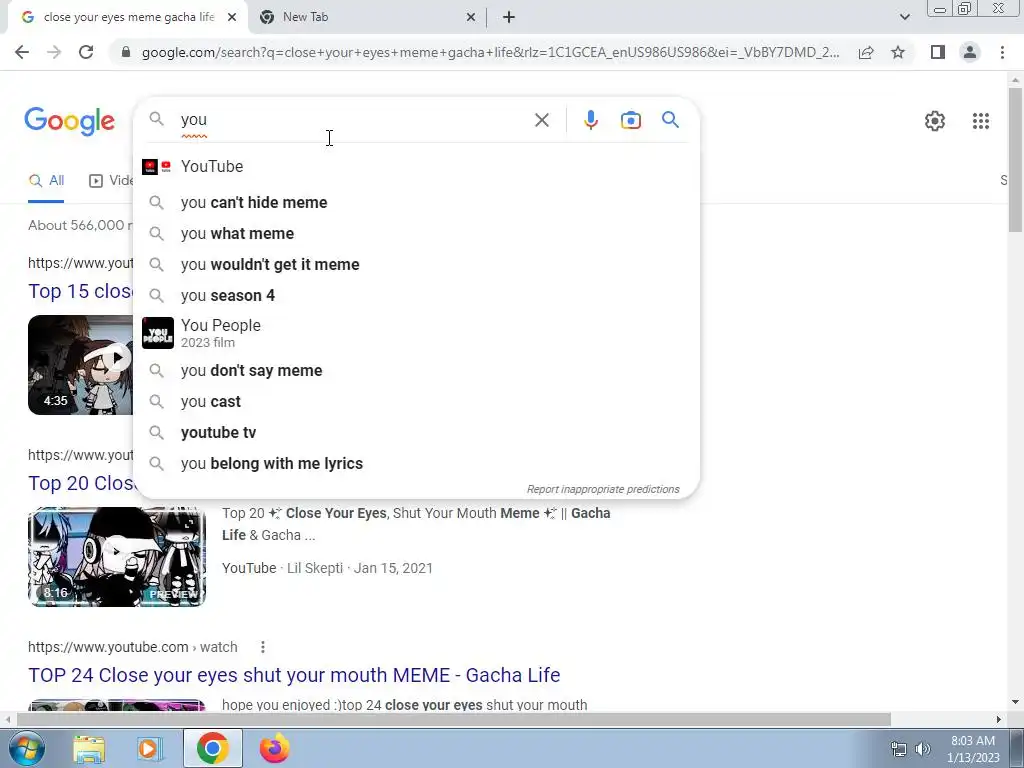Select suggestion you season 4
This screenshot has width=1024, height=768.
point(416,295)
